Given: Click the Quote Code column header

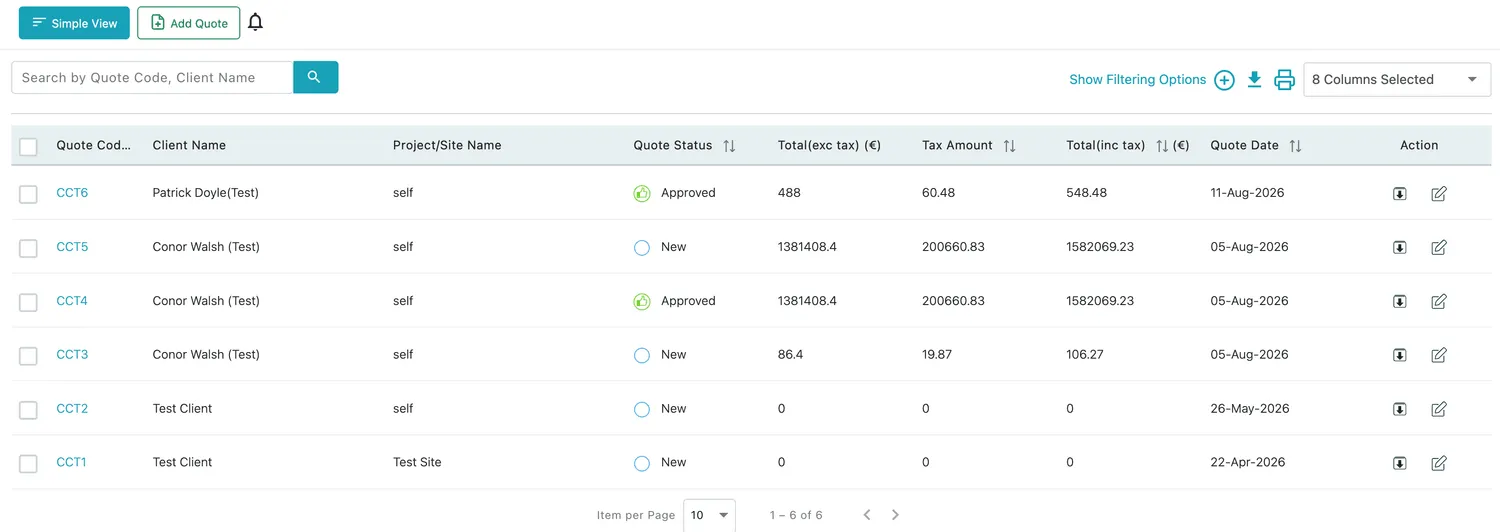Looking at the screenshot, I should [x=94, y=145].
